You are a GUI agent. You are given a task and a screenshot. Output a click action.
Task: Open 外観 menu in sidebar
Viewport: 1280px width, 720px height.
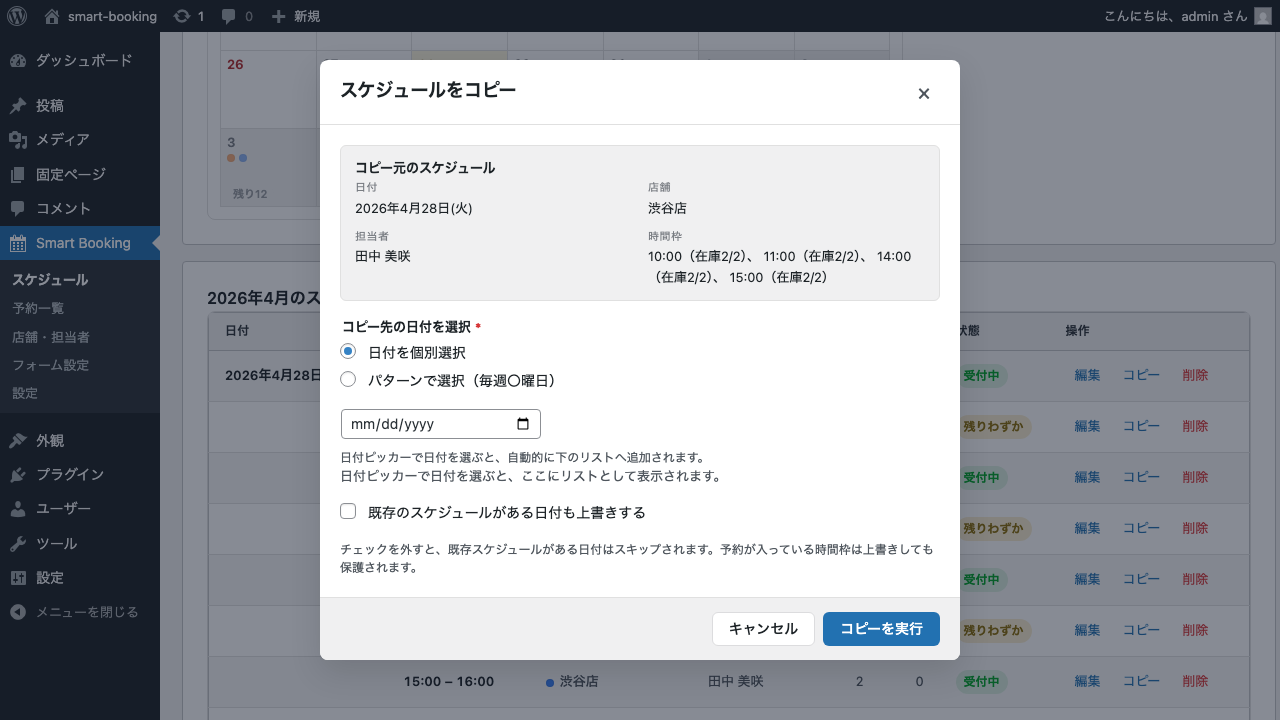pyautogui.click(x=80, y=441)
